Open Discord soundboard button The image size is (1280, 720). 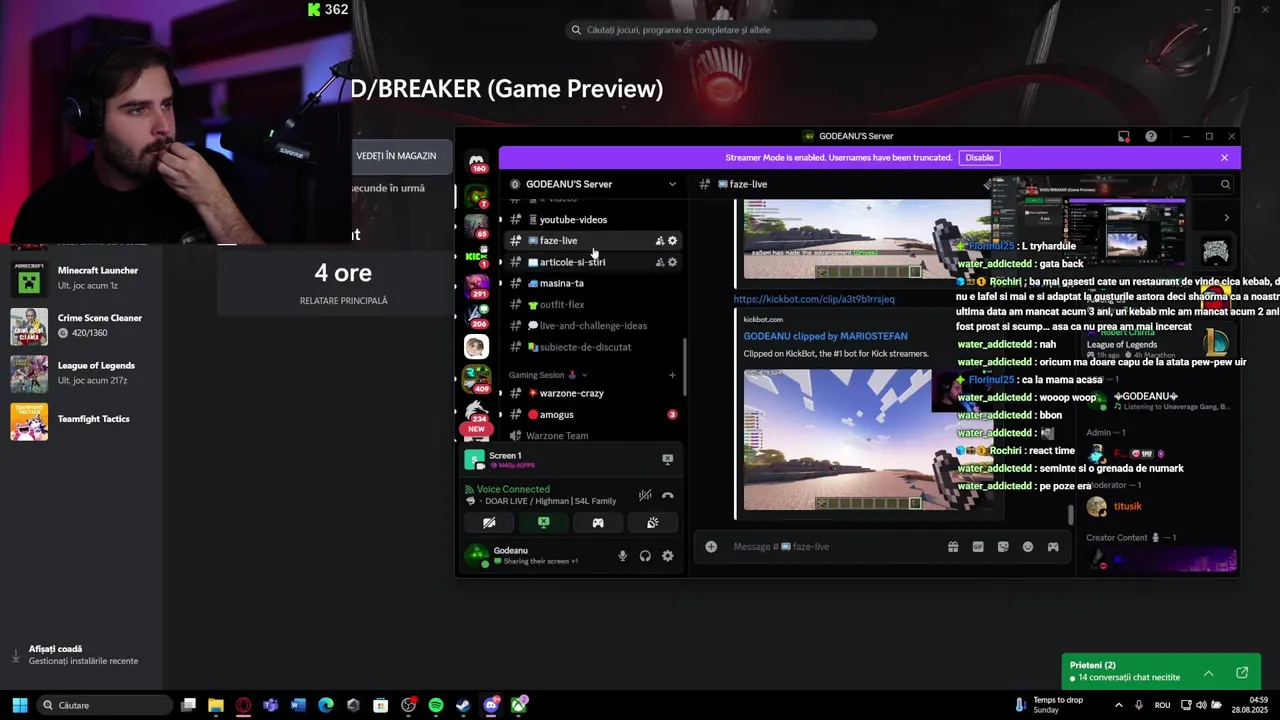pyautogui.click(x=652, y=522)
